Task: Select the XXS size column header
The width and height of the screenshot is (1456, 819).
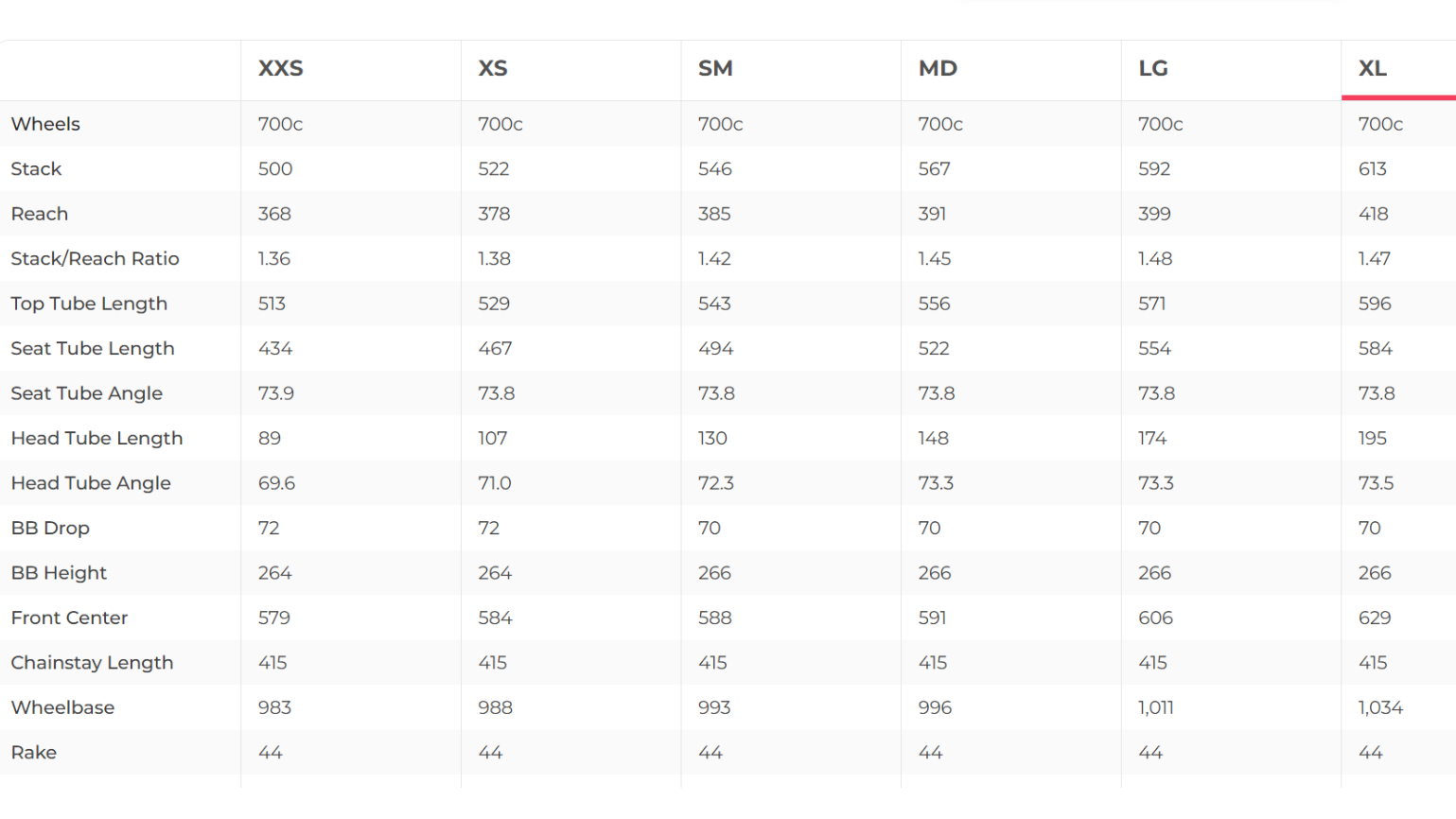Action: [281, 69]
